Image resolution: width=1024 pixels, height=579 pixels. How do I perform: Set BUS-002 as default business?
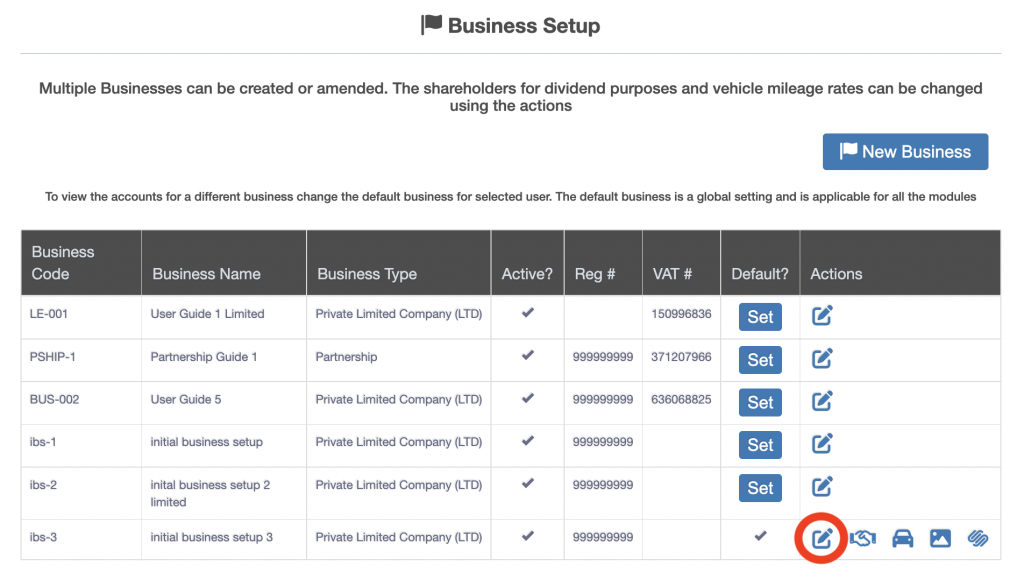[x=760, y=402]
